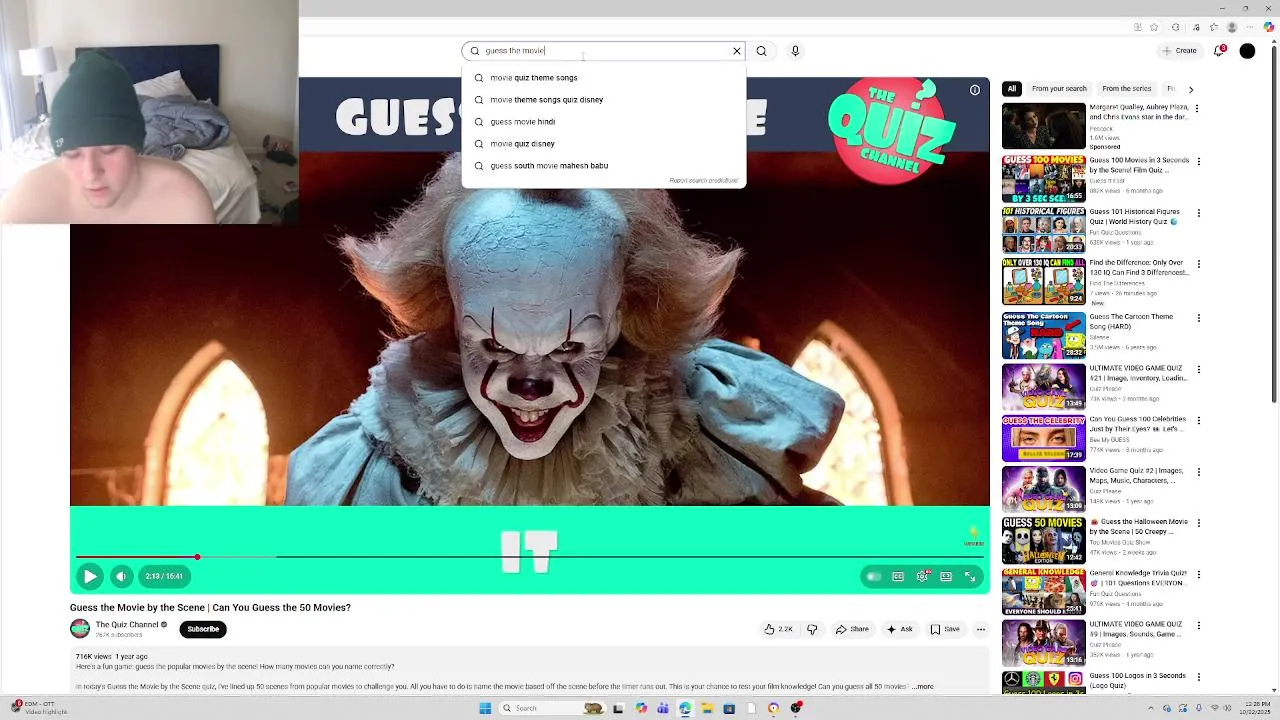Viewport: 1280px width, 720px height.
Task: Select the 'From your search' chip
Action: 1059,89
